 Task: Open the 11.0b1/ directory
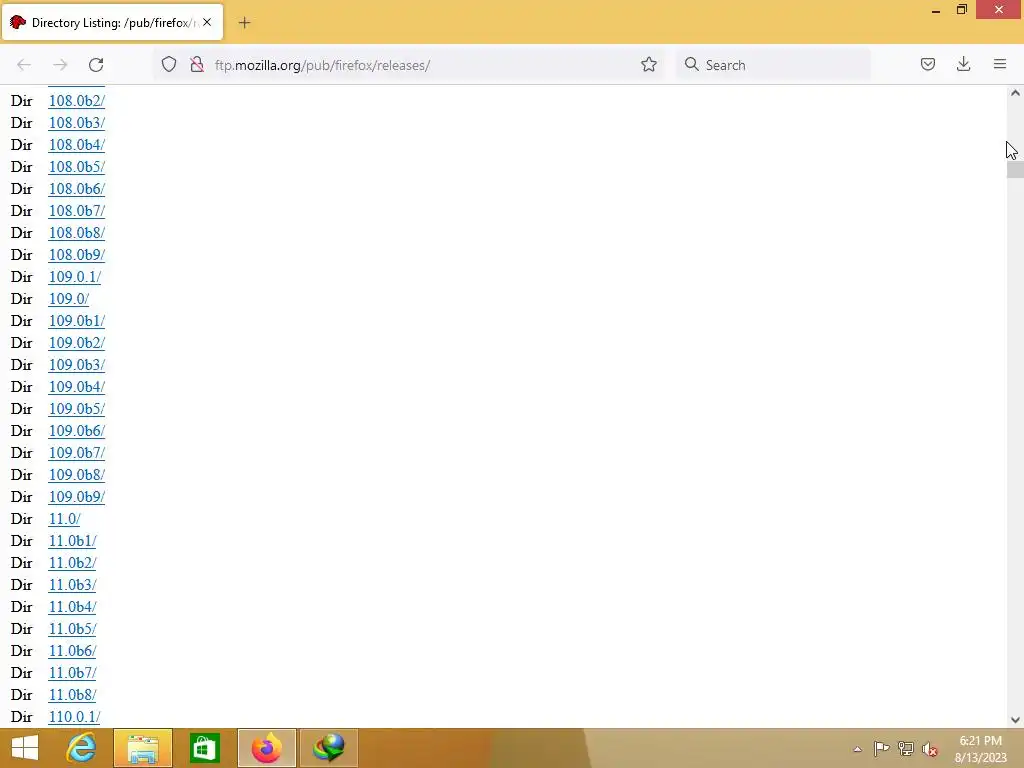[72, 541]
